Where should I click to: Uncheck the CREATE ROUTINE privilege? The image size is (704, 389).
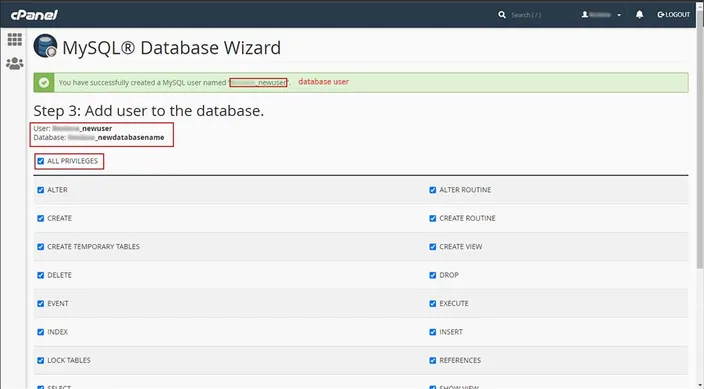click(433, 218)
